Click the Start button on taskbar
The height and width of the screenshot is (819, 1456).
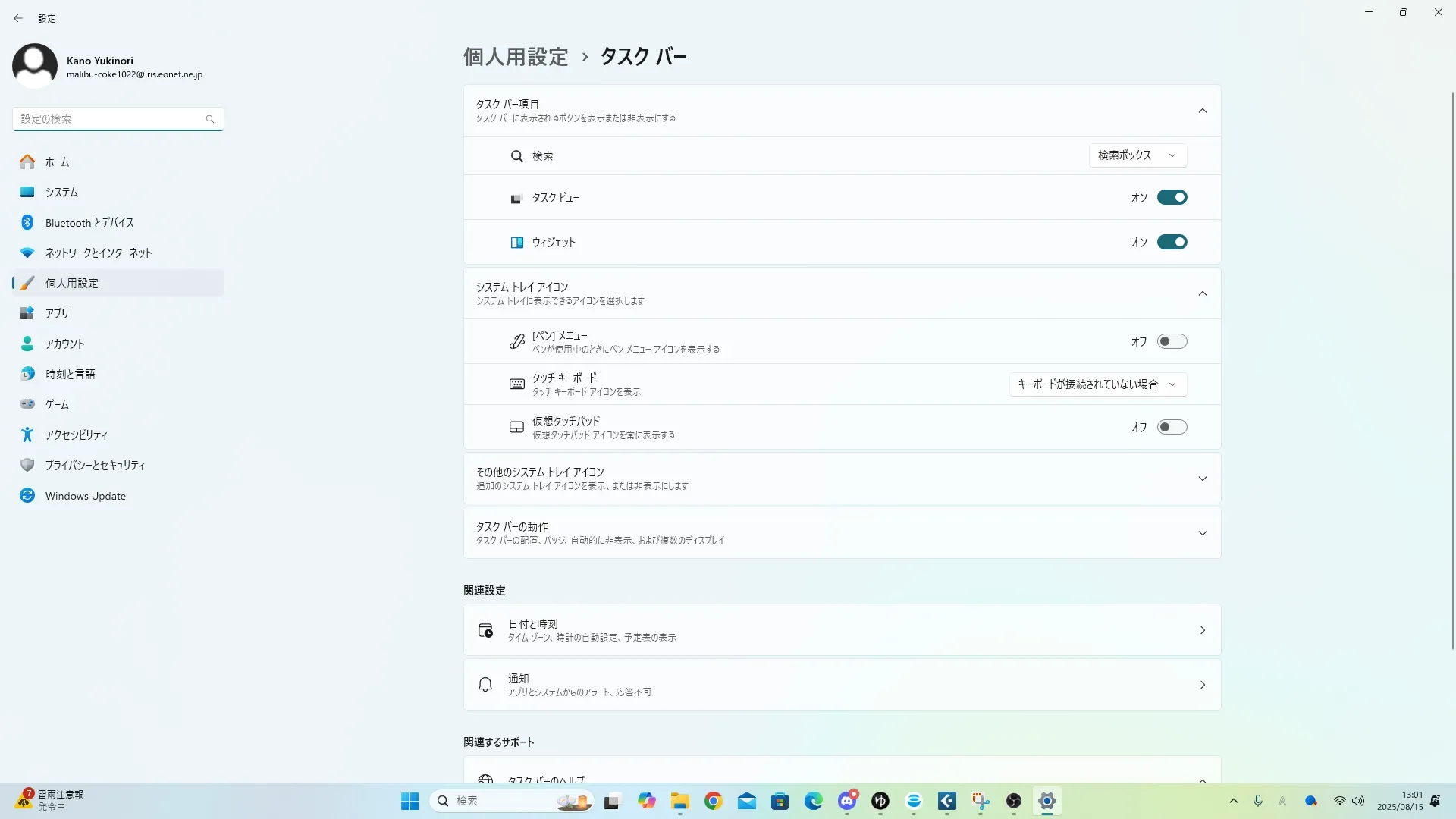(409, 802)
